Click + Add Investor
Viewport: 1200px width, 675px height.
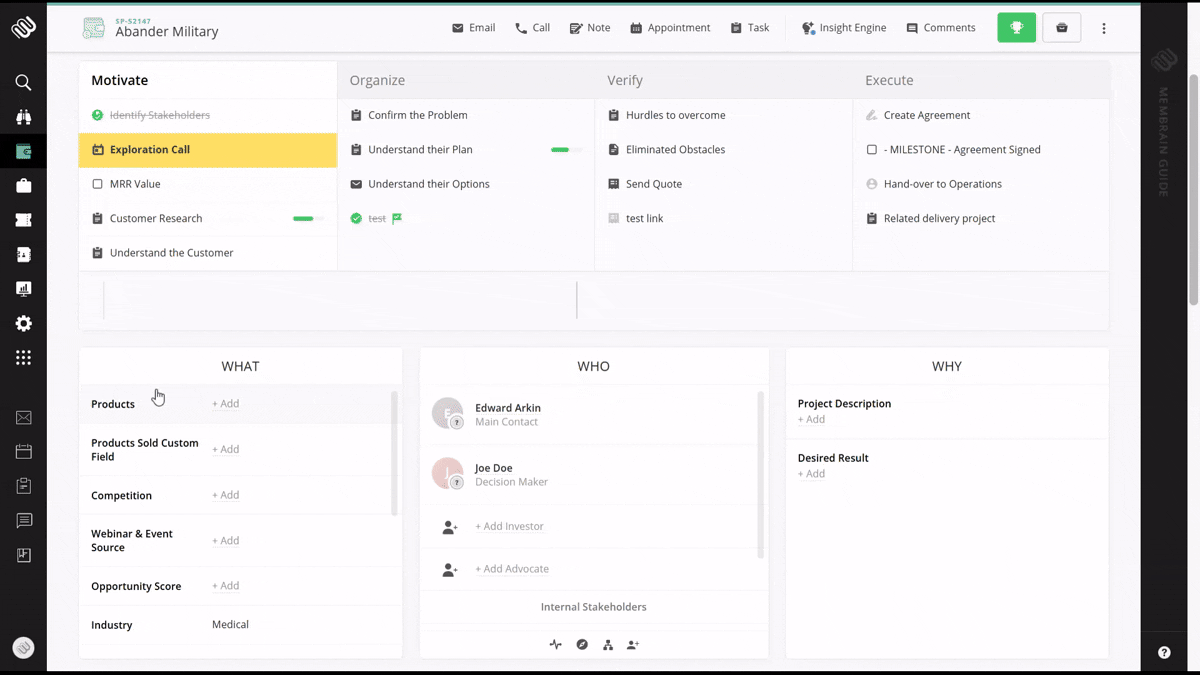(509, 526)
